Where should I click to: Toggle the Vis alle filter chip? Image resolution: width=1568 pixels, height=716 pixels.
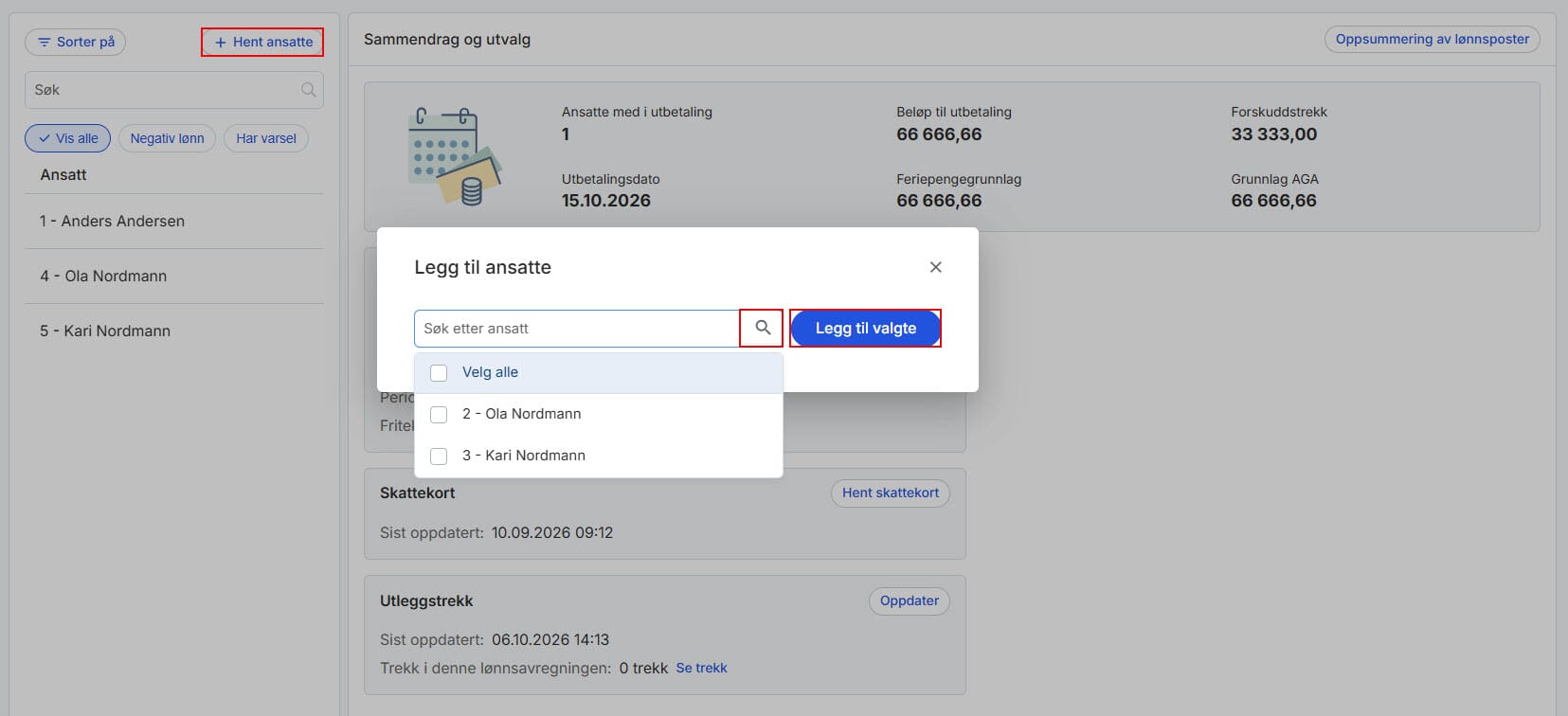pos(67,138)
